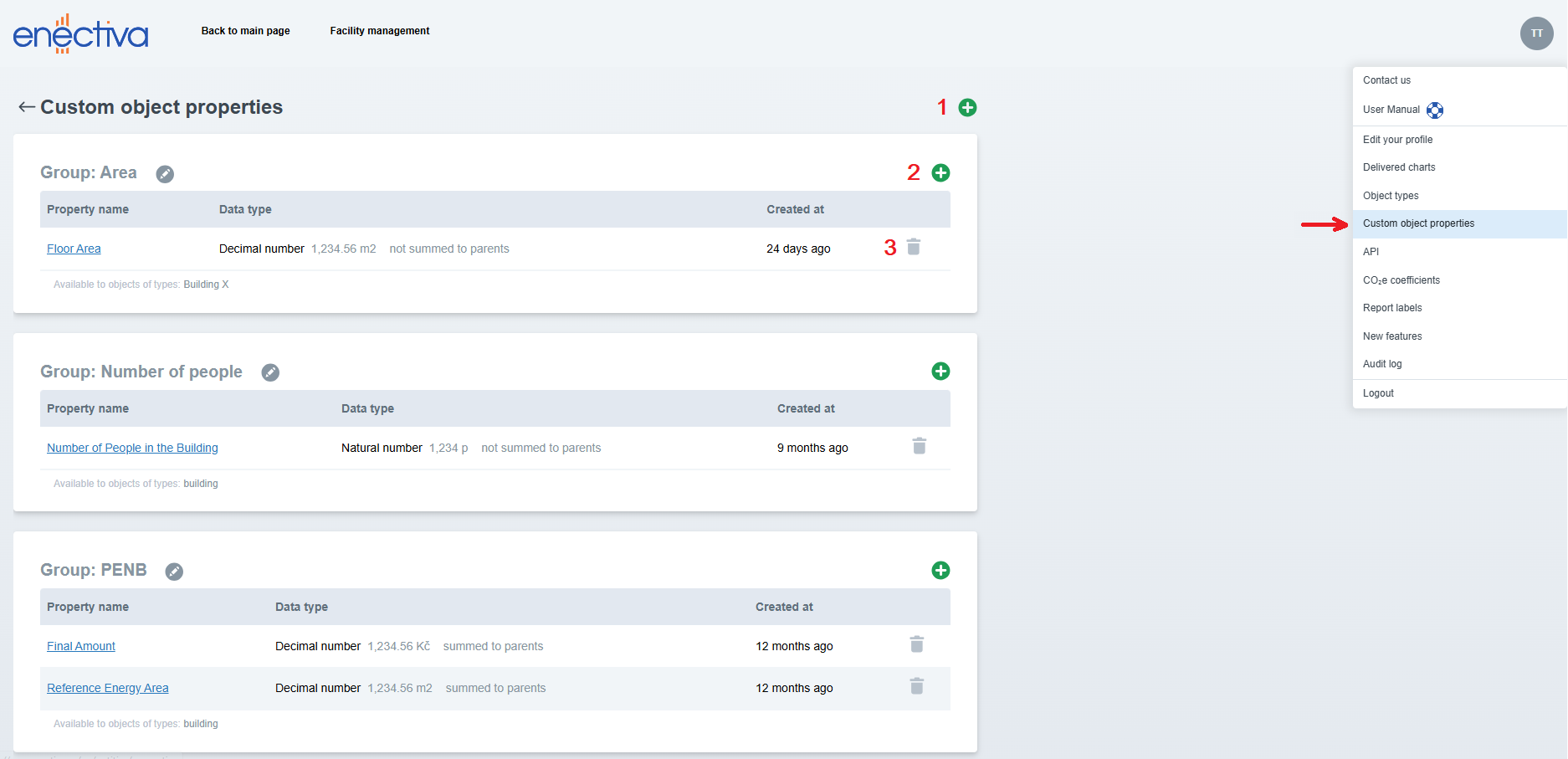Click the enectiva logo
This screenshot has width=1568, height=759.
(80, 34)
